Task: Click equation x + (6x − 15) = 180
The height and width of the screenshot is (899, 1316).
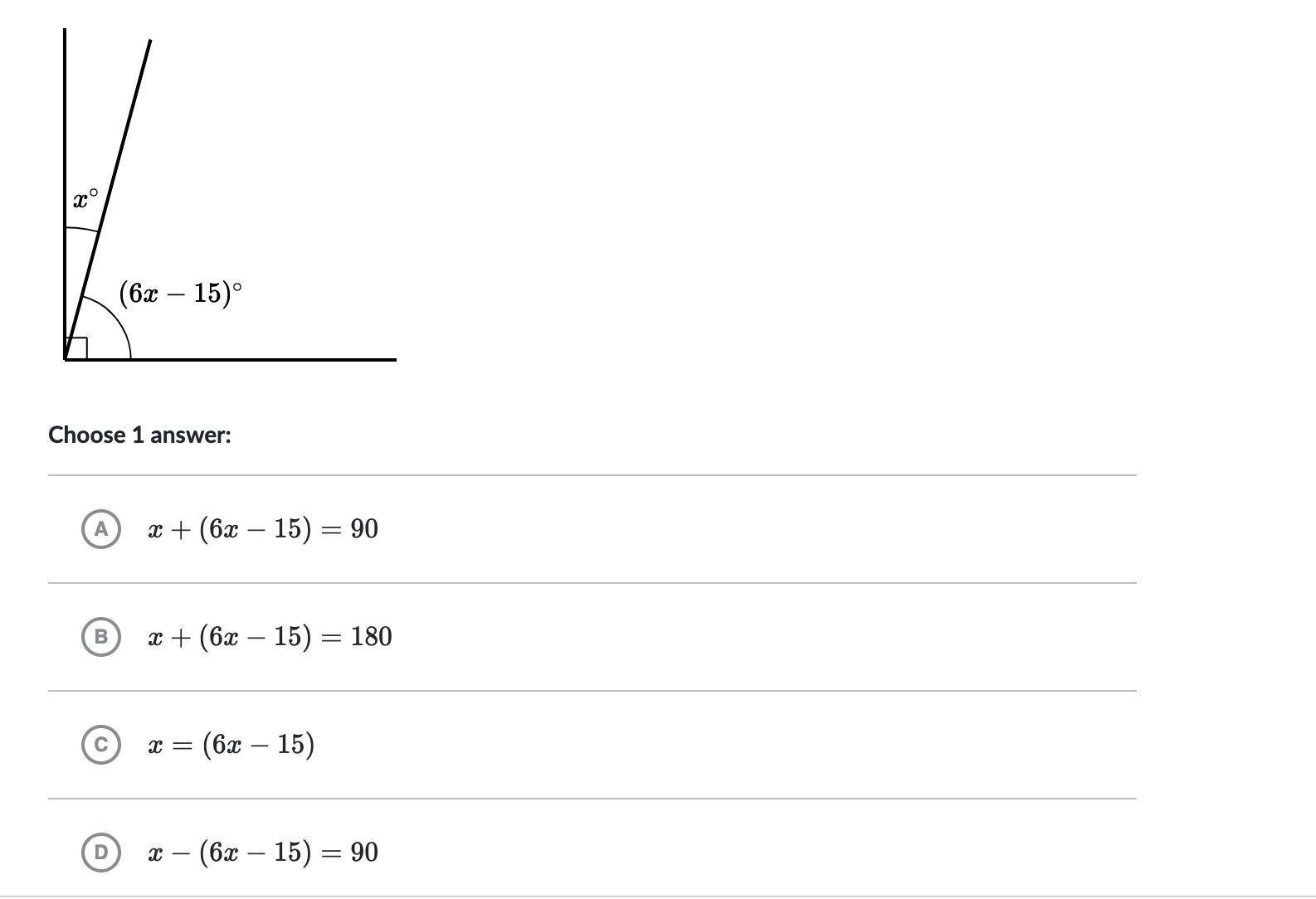Action: pyautogui.click(x=270, y=636)
